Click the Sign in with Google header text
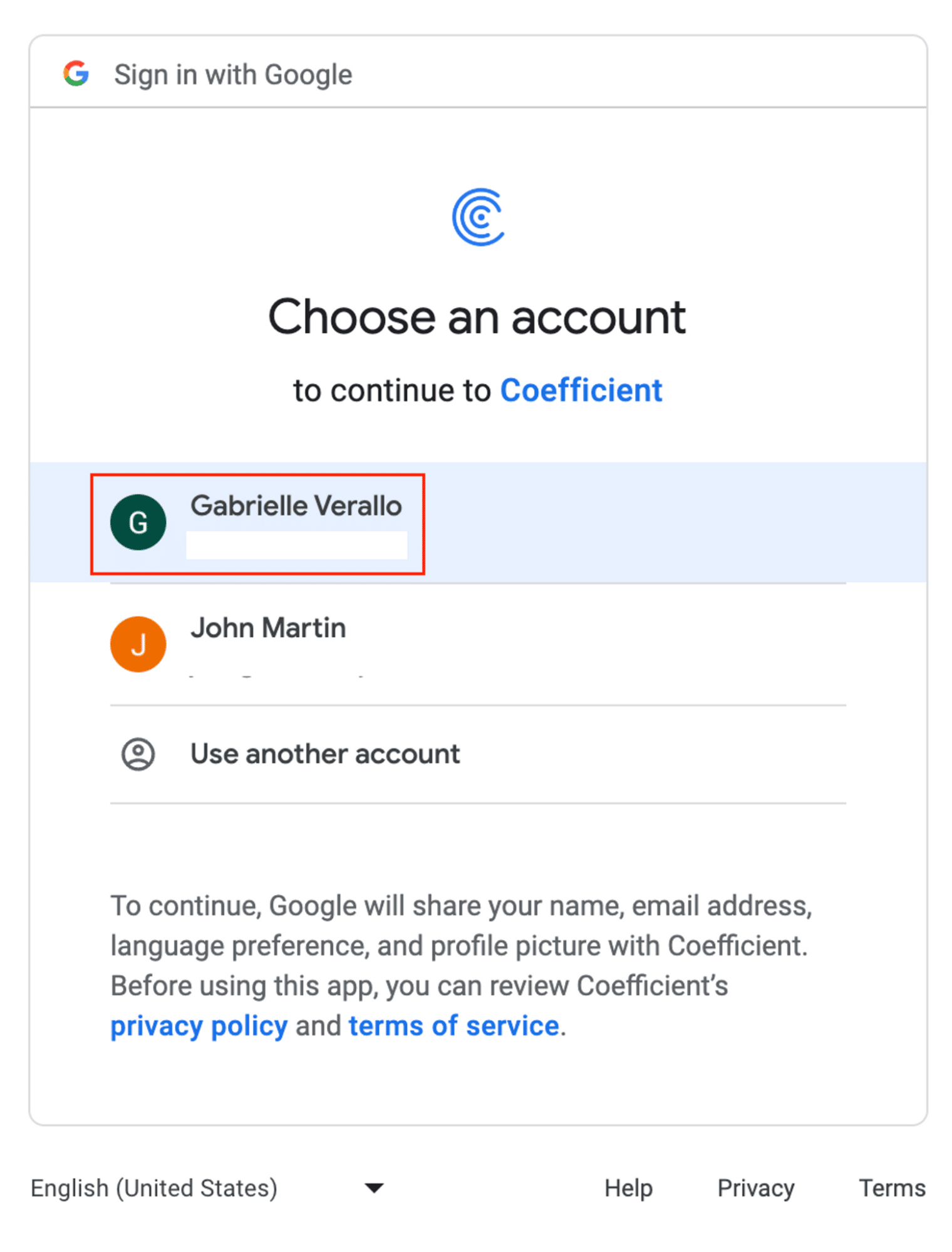Screen dimensions: 952x1252 point(233,75)
